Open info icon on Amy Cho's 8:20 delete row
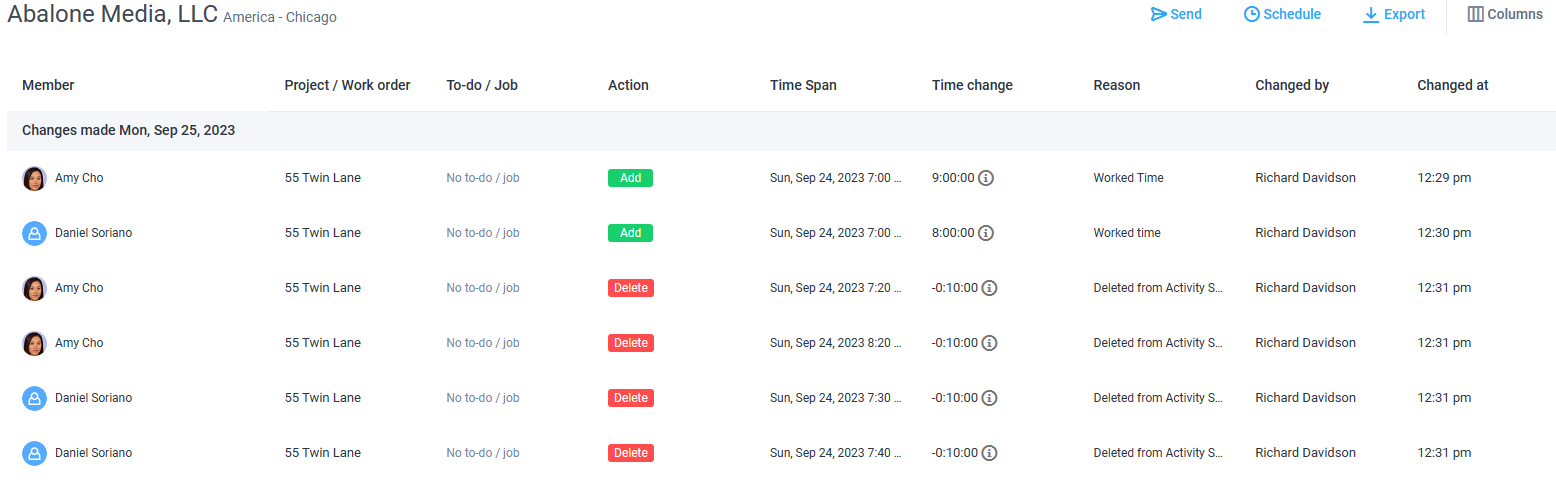The width and height of the screenshot is (1556, 482). tap(989, 343)
